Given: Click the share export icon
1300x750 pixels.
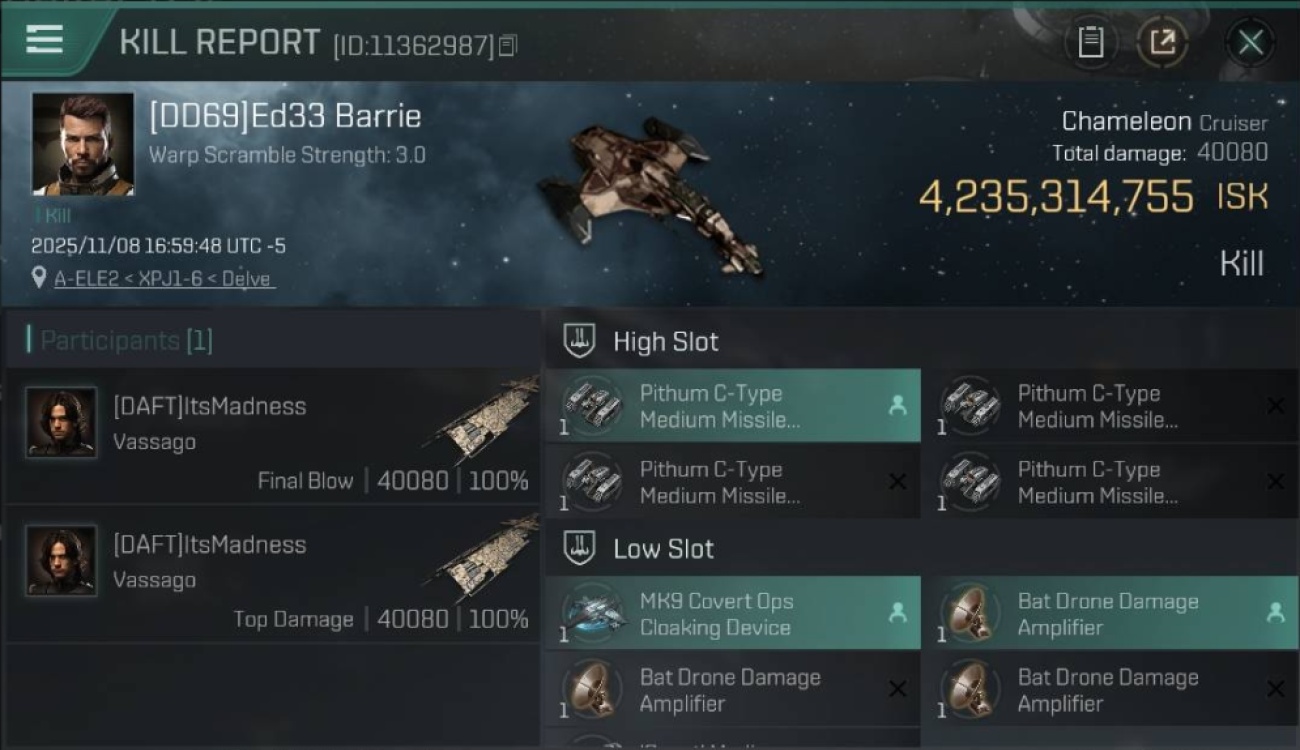Looking at the screenshot, I should pyautogui.click(x=1162, y=42).
